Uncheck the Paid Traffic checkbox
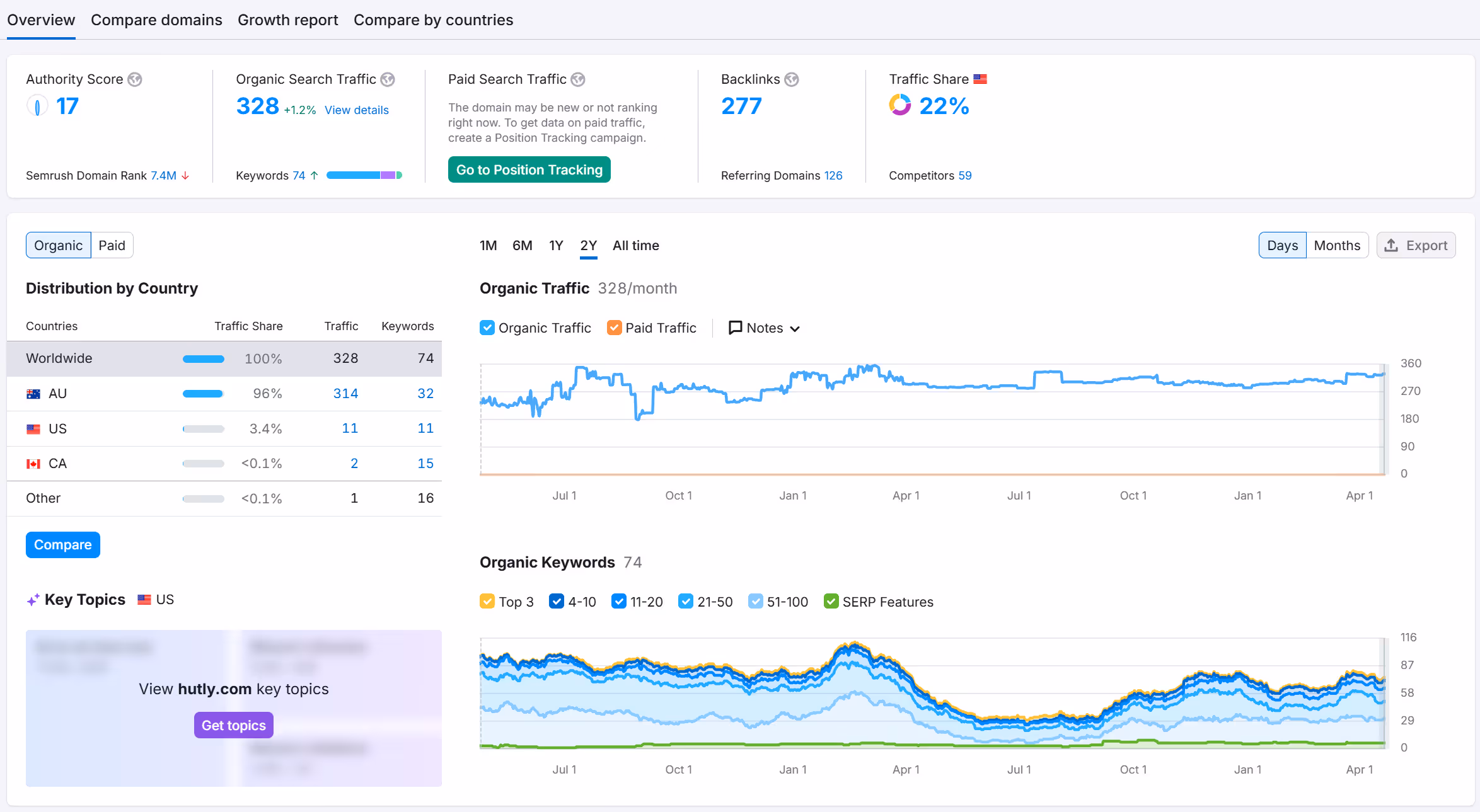 [x=615, y=328]
